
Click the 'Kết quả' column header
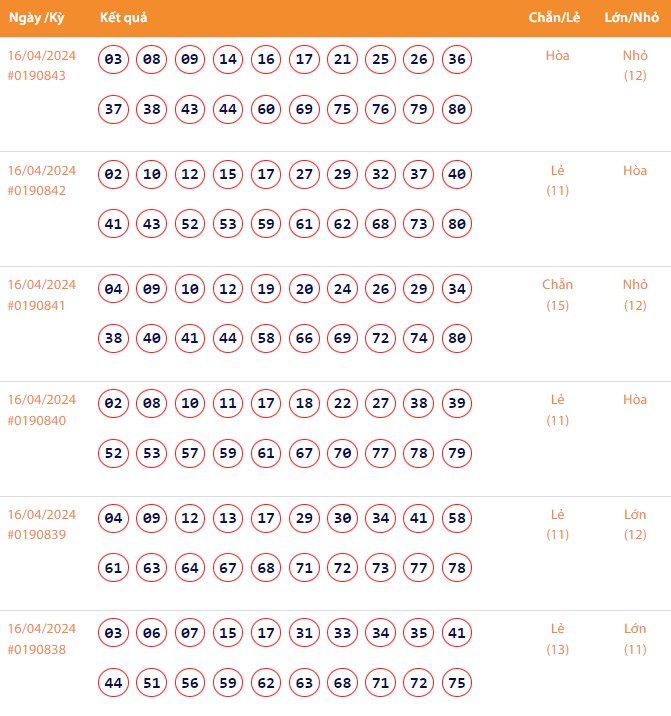tap(124, 18)
